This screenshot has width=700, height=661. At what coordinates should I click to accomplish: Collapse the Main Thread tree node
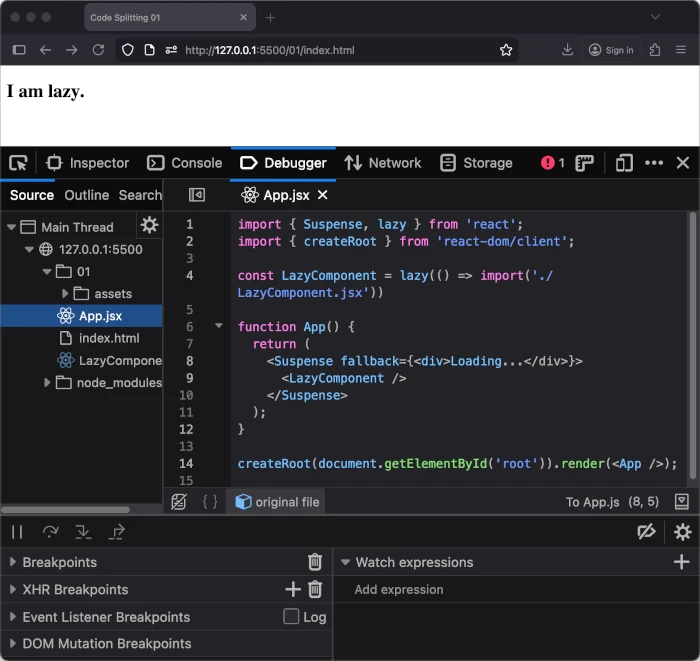[12, 227]
